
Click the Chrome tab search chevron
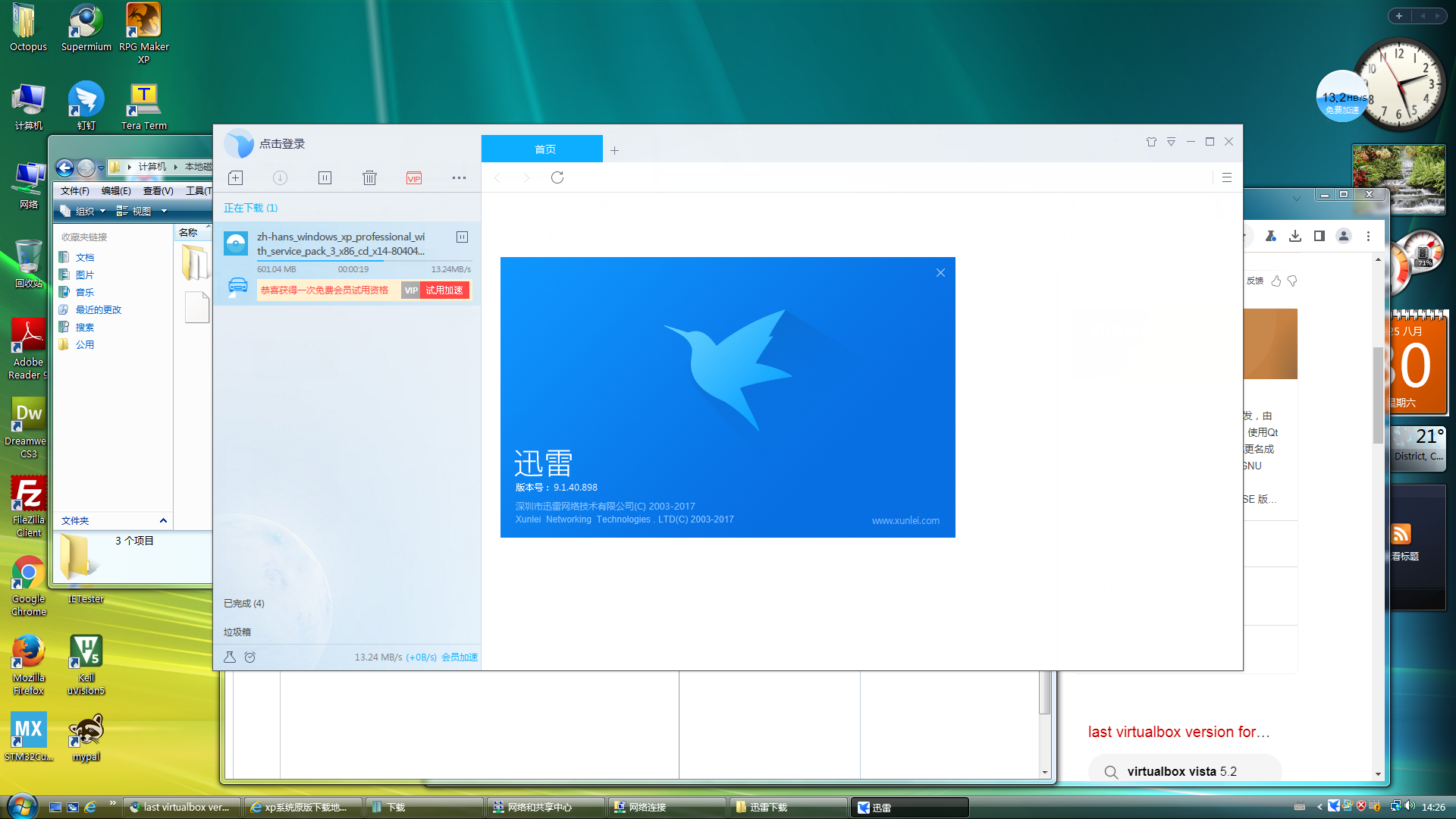click(x=1297, y=198)
